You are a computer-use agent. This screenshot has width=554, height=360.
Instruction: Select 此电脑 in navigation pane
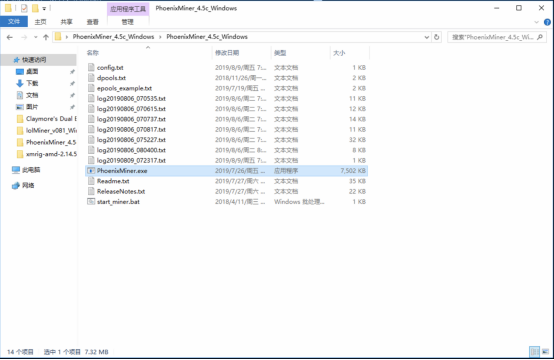[31, 170]
